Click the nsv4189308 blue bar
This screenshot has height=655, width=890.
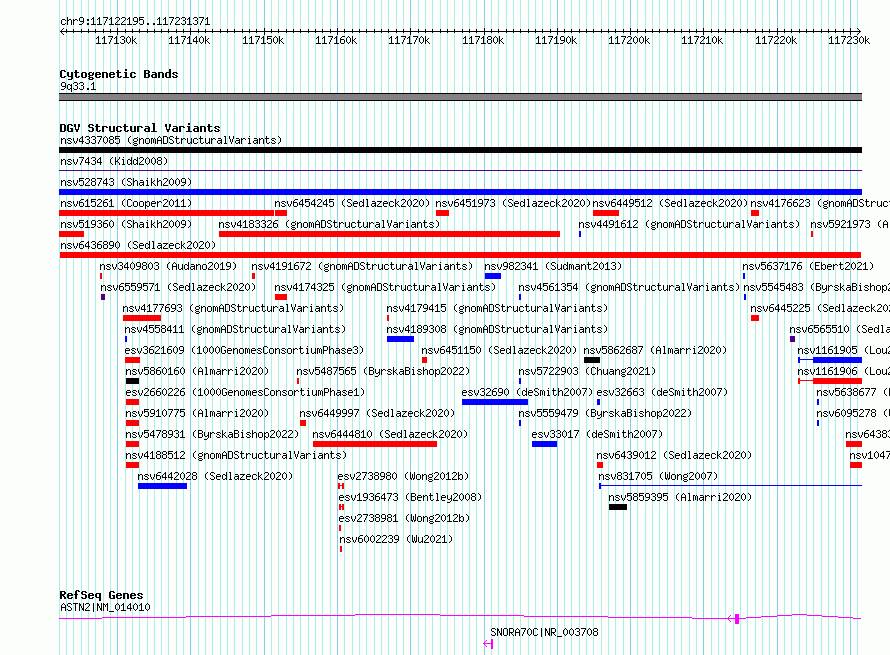400,339
